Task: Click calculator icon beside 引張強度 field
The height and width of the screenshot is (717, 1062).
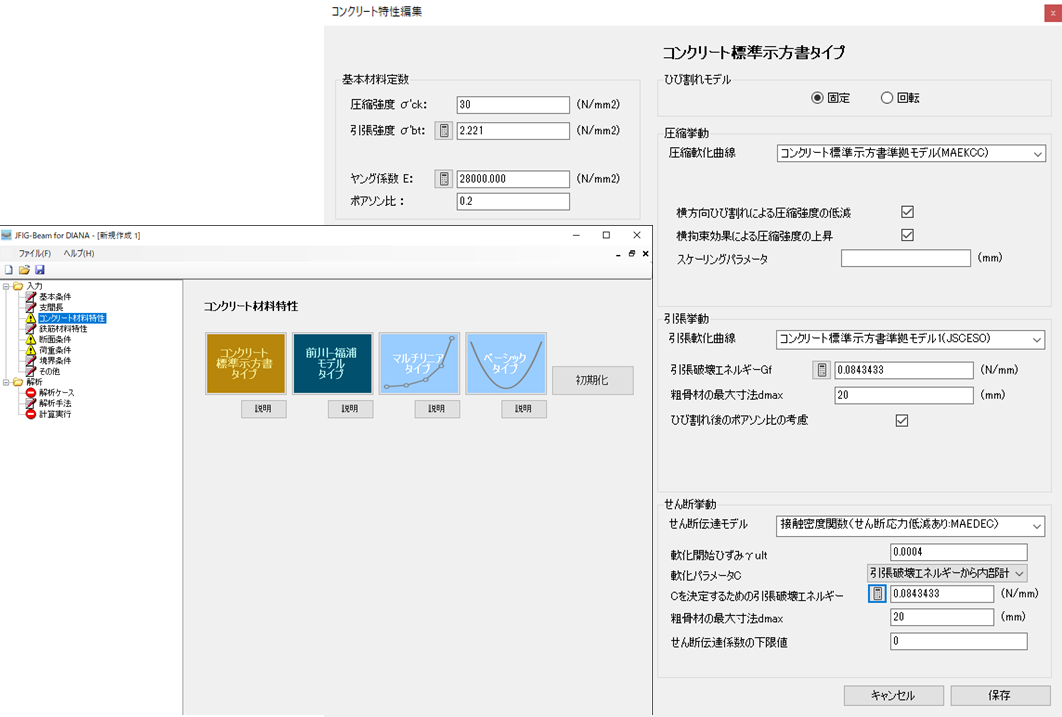Action: click(444, 131)
